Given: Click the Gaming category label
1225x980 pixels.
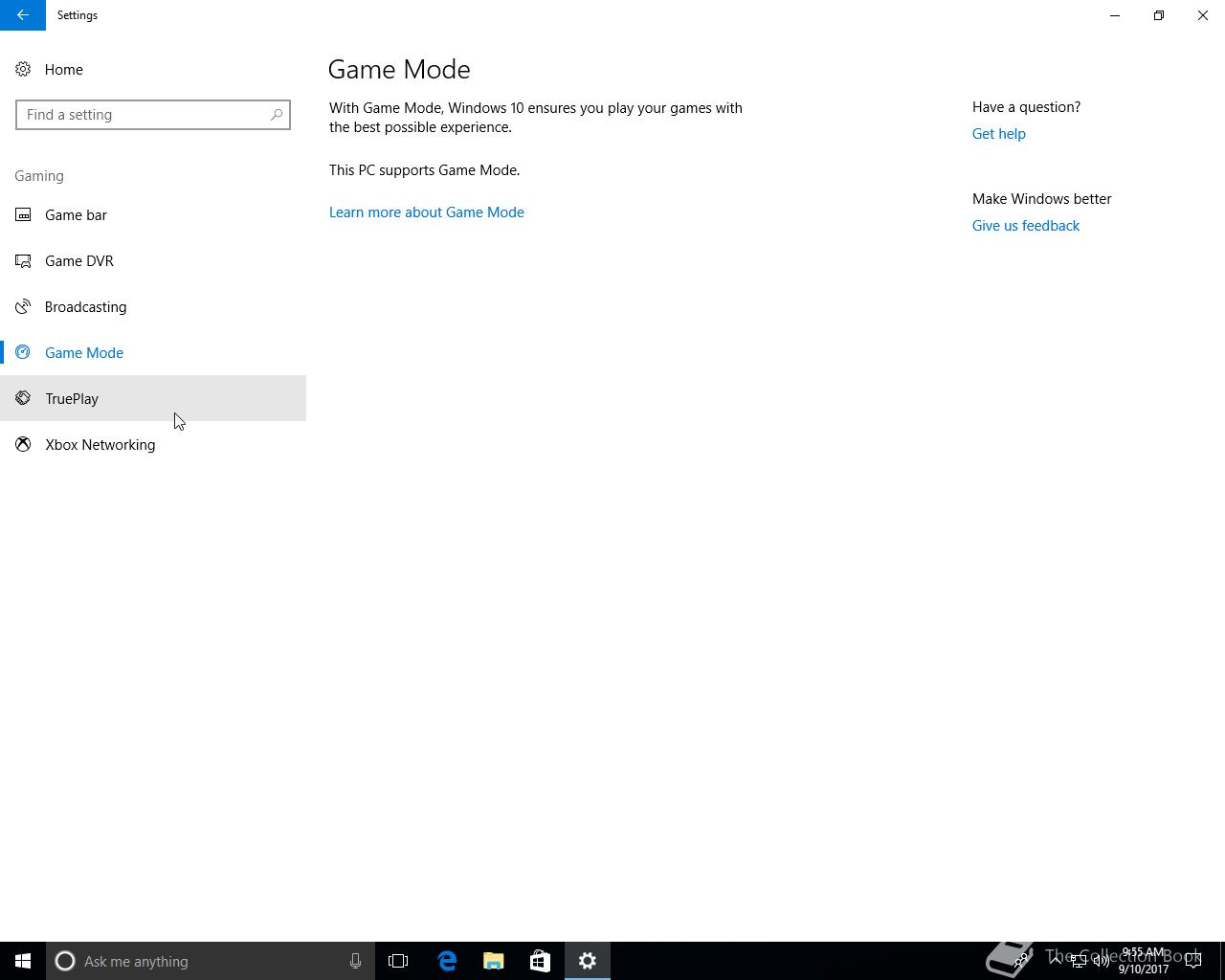Looking at the screenshot, I should 39,176.
